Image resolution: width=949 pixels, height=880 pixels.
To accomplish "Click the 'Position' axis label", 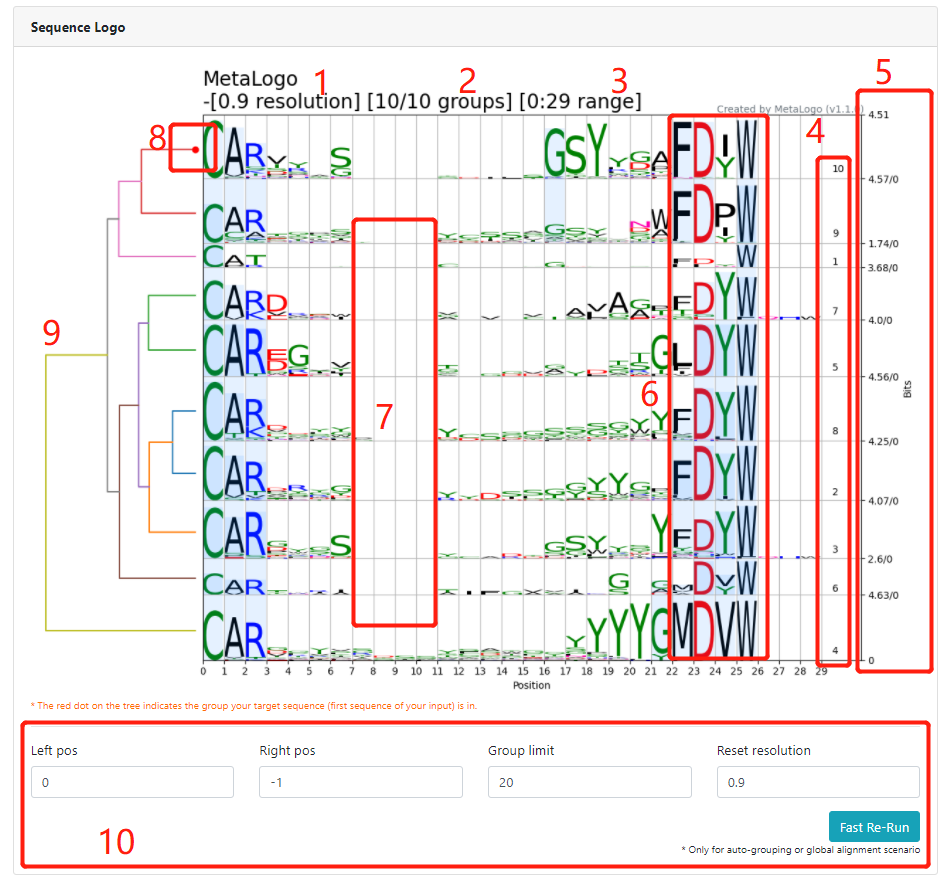I will (x=531, y=685).
